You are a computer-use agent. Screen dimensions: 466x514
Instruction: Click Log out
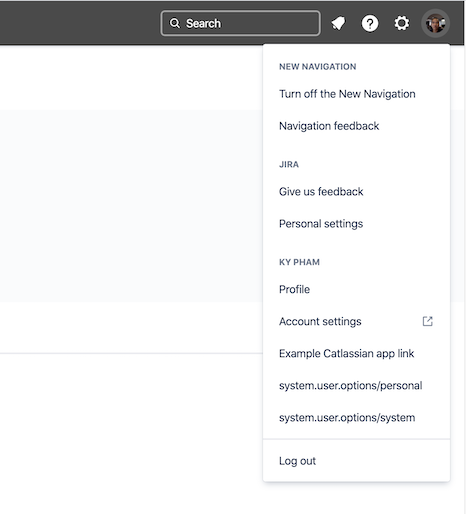(356, 461)
